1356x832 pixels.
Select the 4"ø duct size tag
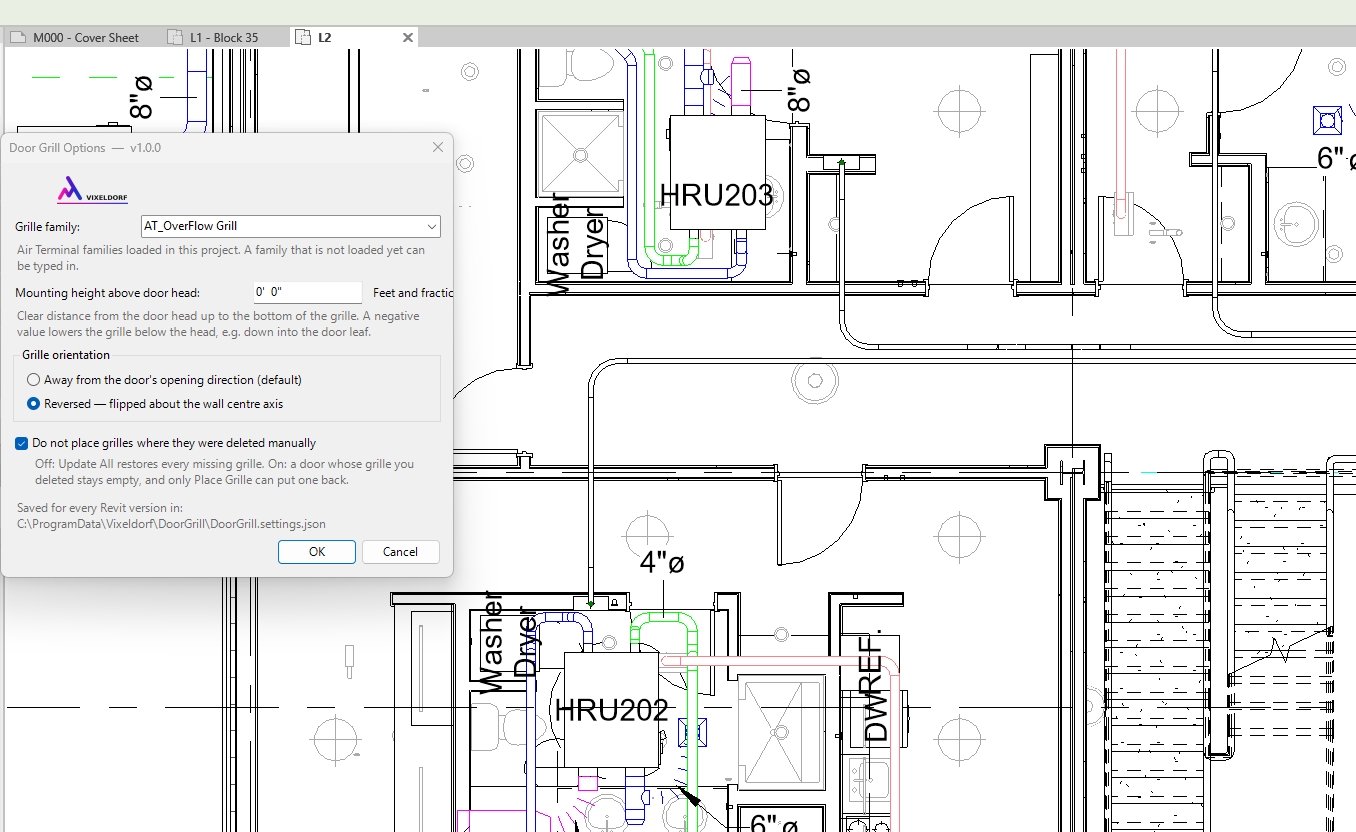tap(662, 562)
